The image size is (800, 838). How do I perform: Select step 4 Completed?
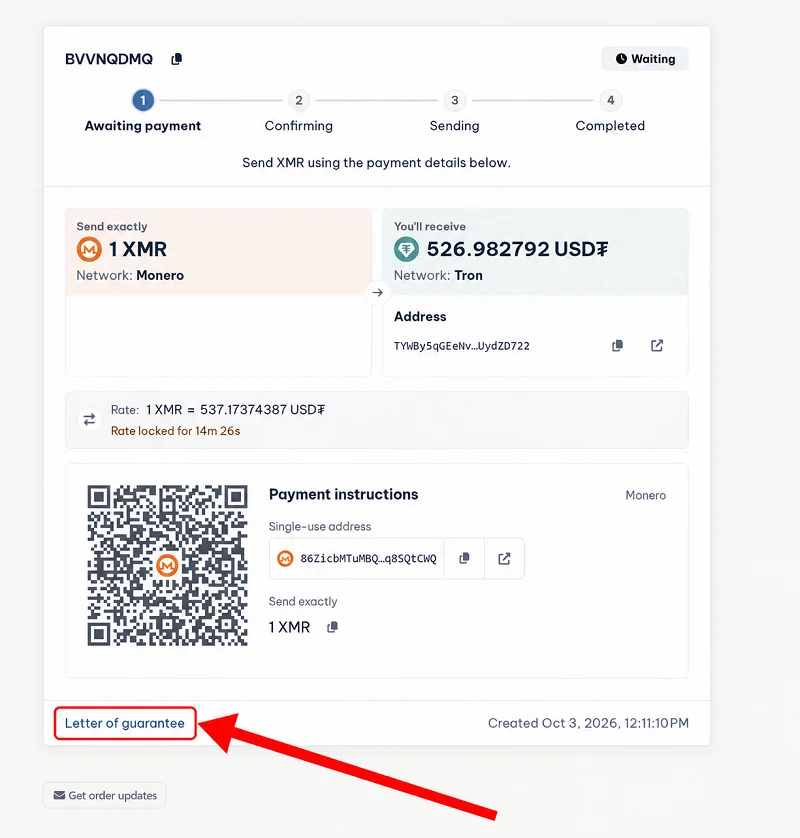point(610,100)
